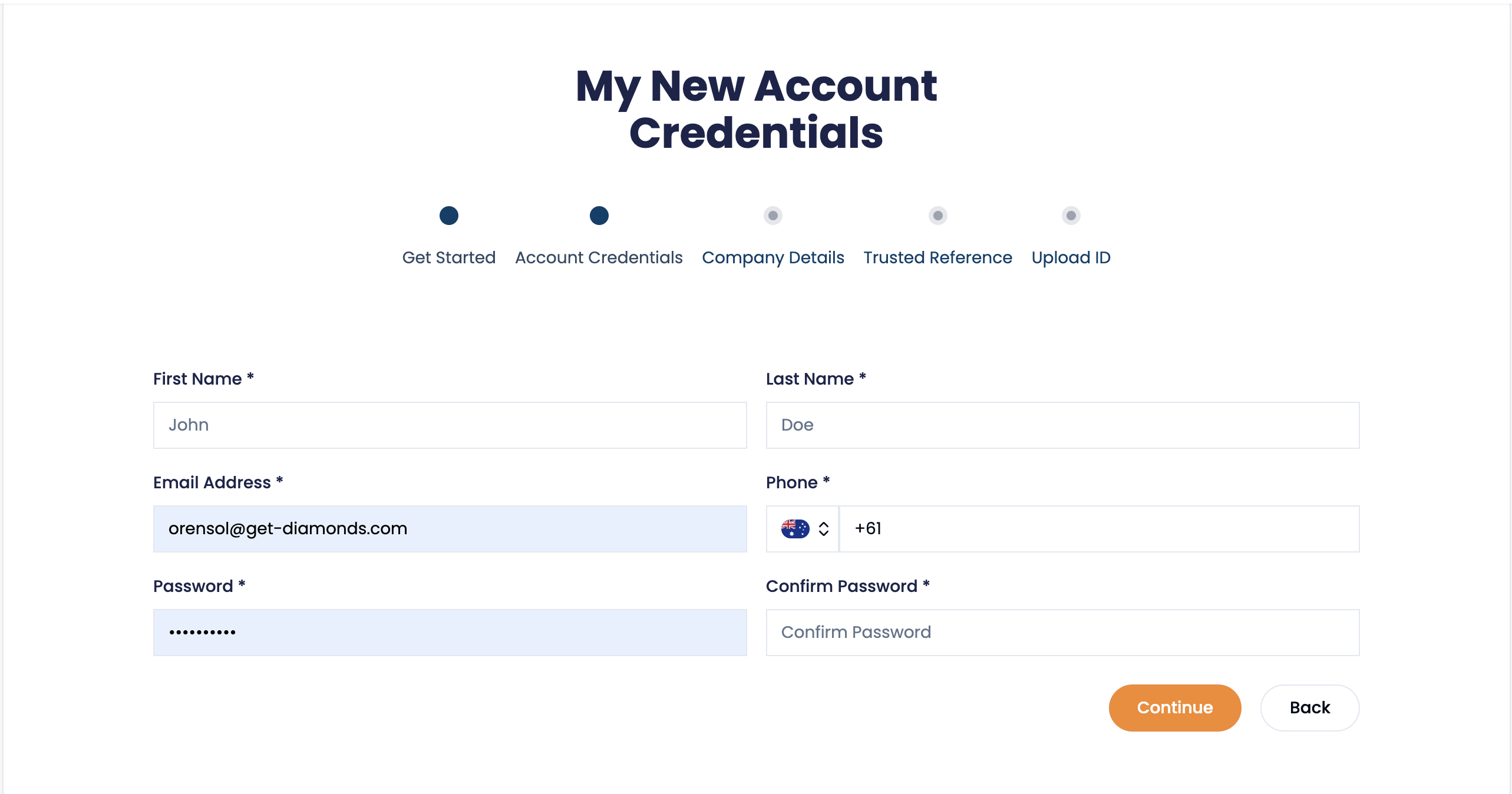This screenshot has width=1512, height=794.
Task: Go to Company Details step label
Action: point(773,257)
